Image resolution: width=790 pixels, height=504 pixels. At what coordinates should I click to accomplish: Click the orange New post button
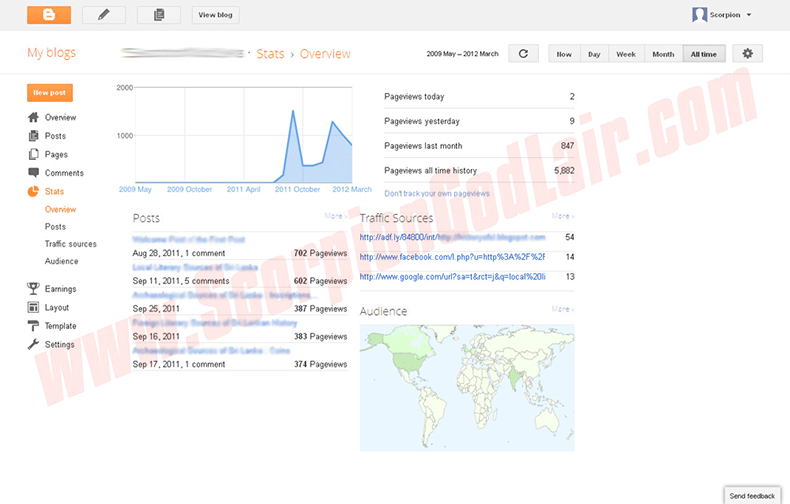click(50, 93)
